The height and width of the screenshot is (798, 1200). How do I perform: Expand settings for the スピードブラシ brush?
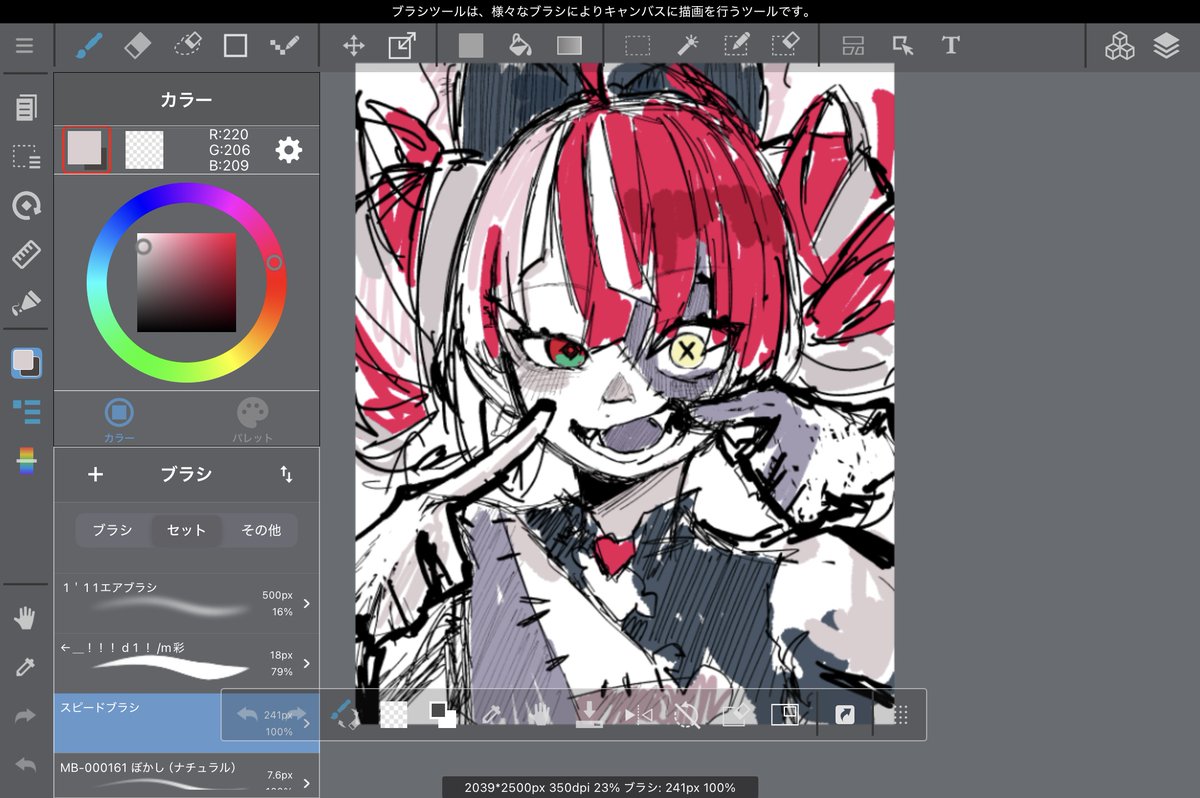coord(306,723)
